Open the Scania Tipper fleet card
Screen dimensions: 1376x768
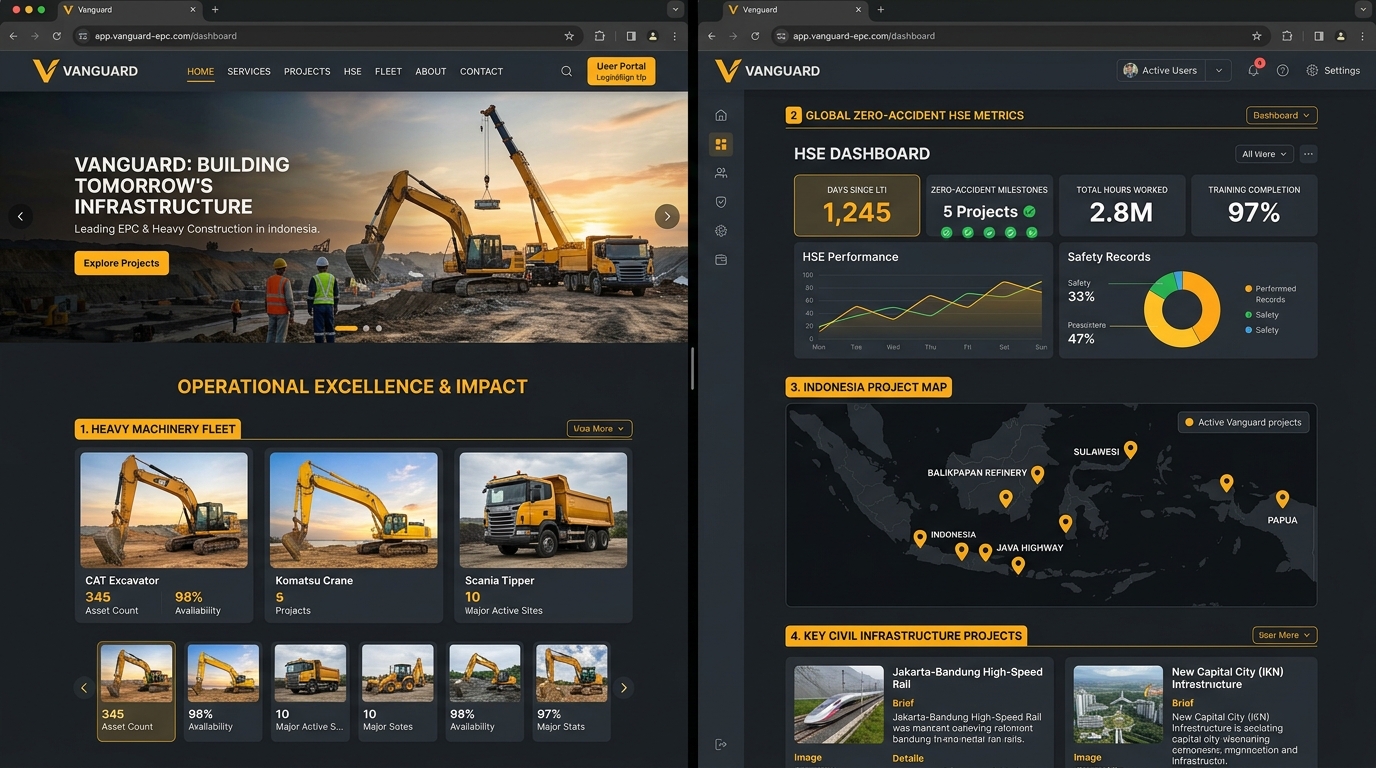point(543,535)
